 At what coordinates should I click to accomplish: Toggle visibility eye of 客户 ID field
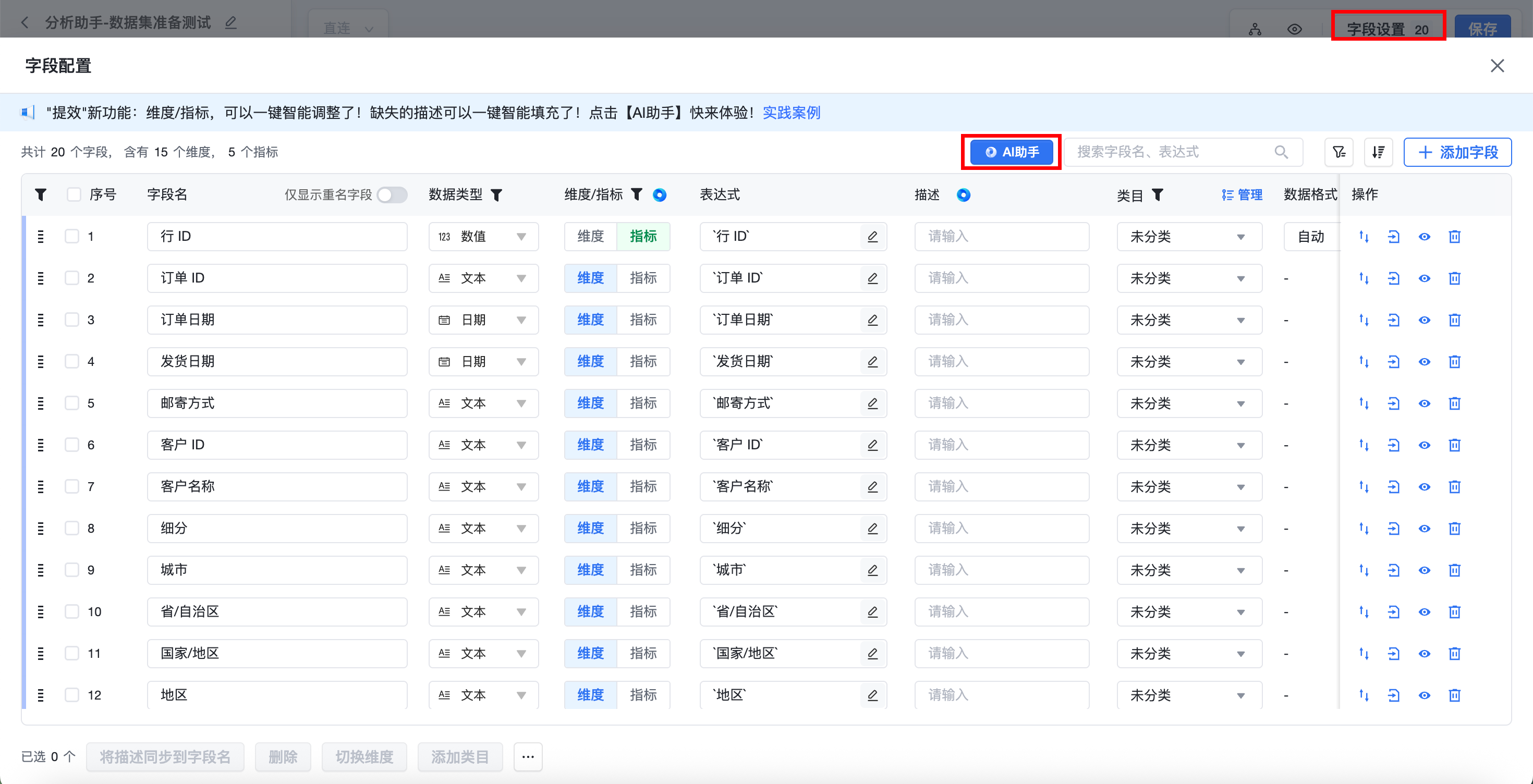pyautogui.click(x=1424, y=445)
